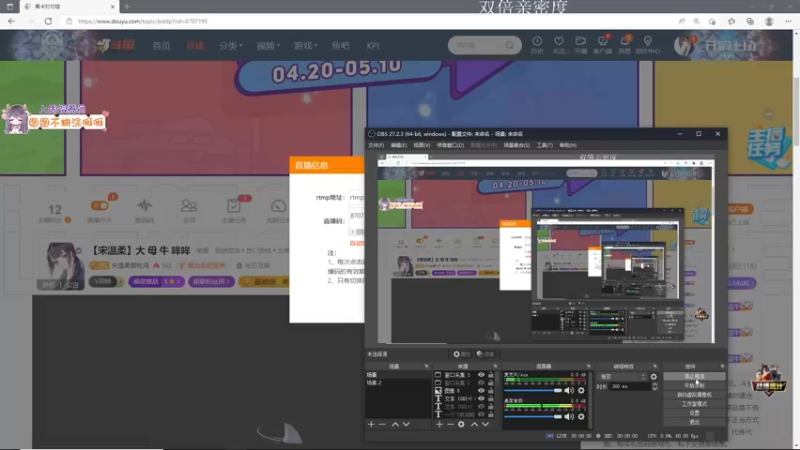The width and height of the screenshot is (800, 450).
Task: Click the search magnifier in Douyu search box
Action: (x=510, y=45)
